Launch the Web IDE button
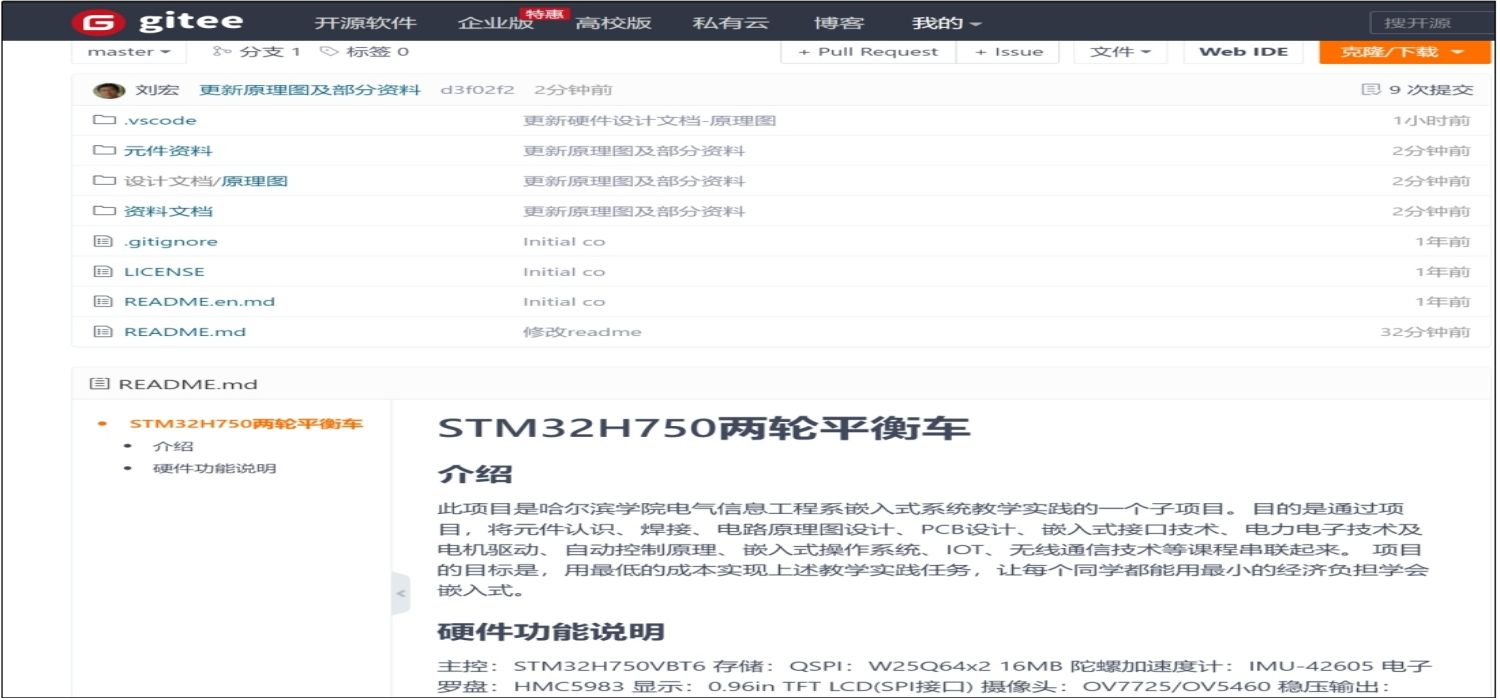This screenshot has width=1500, height=700. (x=1243, y=52)
